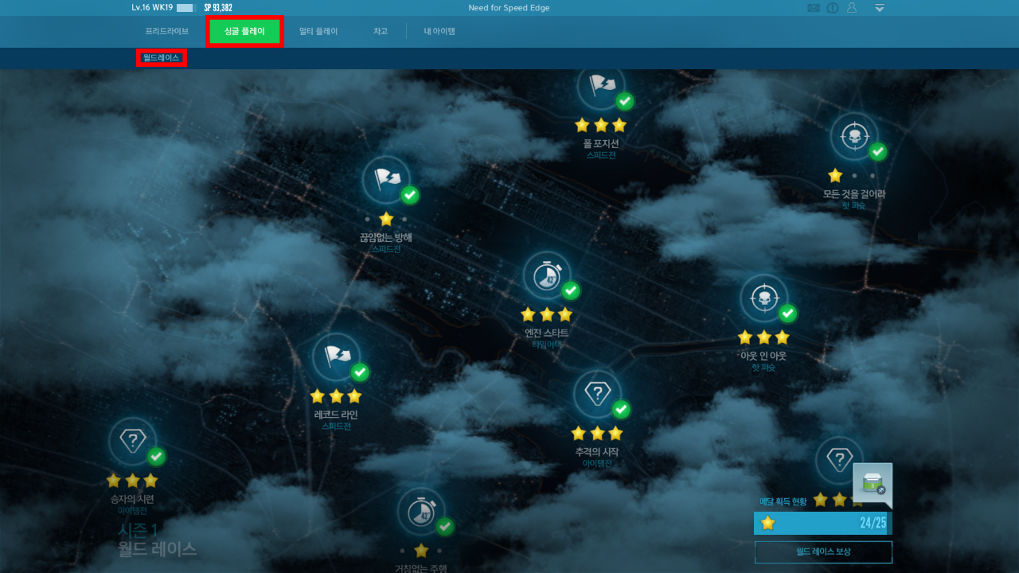Open the user profile icon in title bar

(x=852, y=8)
